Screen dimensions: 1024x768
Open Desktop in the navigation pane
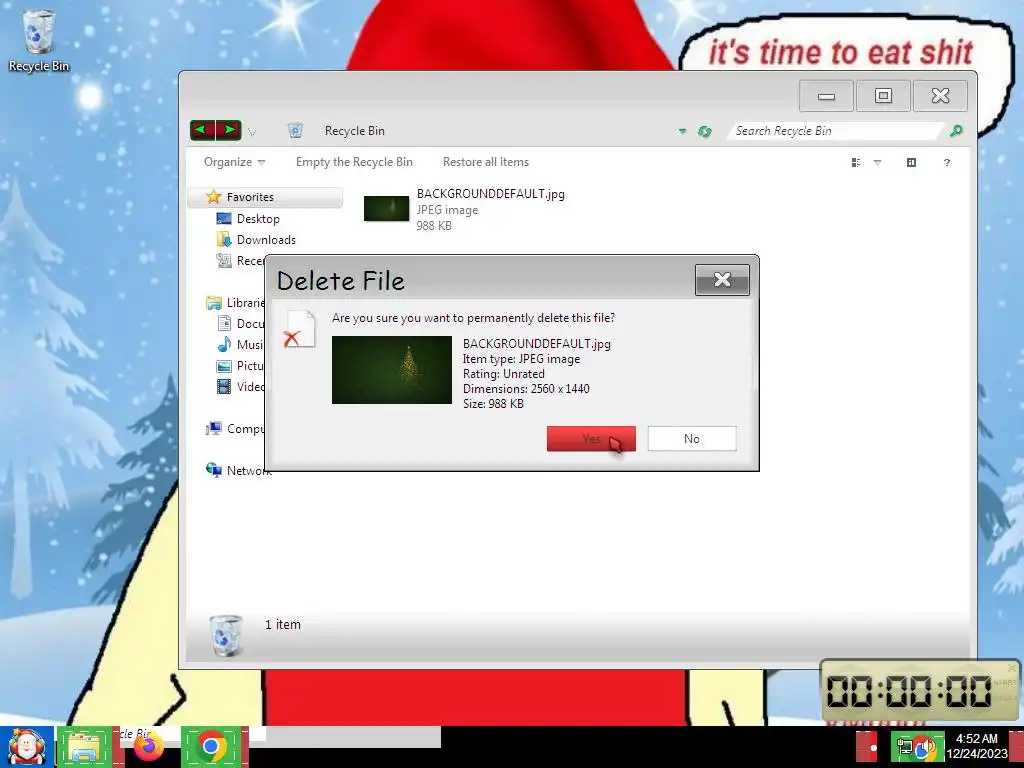[x=258, y=219]
